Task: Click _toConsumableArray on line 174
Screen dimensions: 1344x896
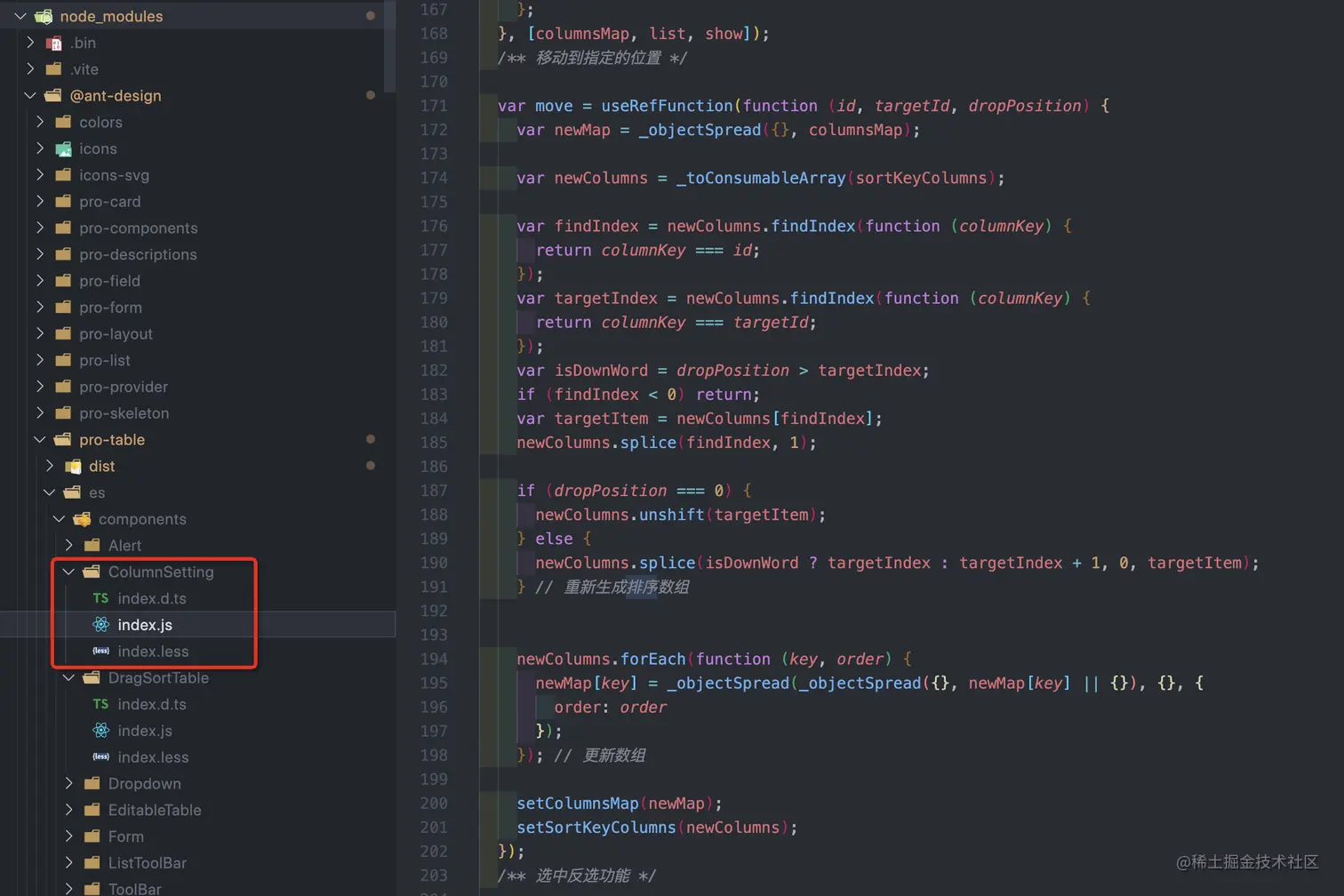Action: pos(761,178)
